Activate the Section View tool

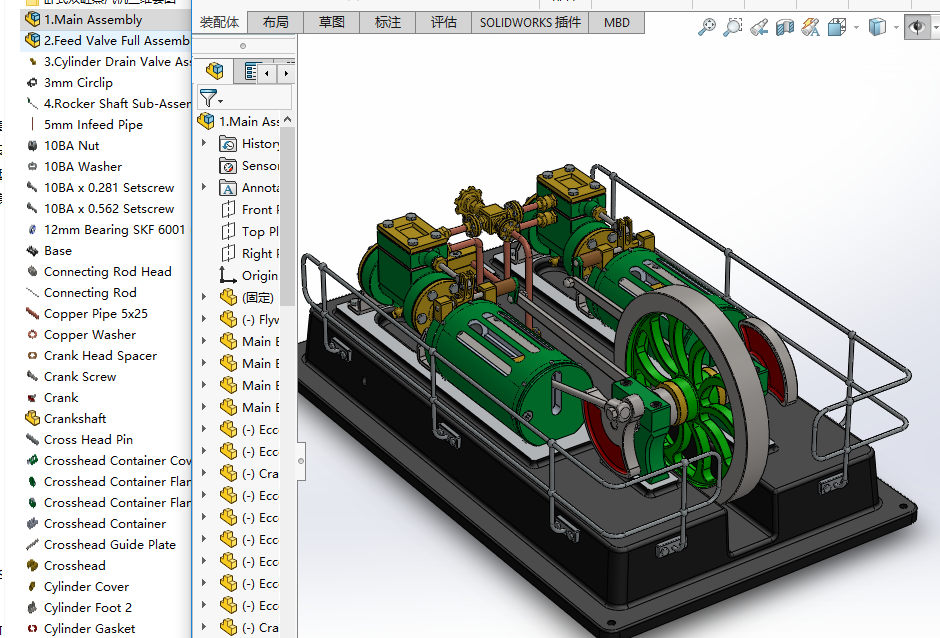[785, 28]
